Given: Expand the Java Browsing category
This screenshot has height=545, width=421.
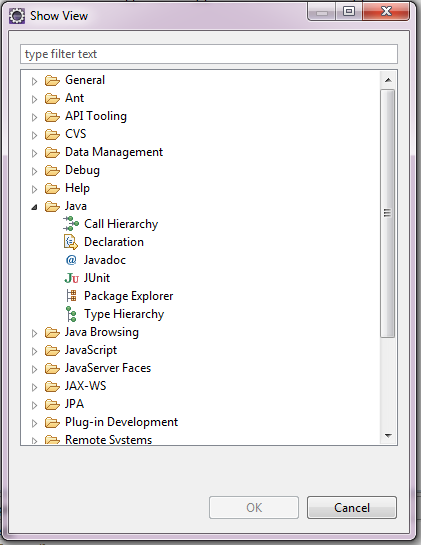Looking at the screenshot, I should coord(34,333).
